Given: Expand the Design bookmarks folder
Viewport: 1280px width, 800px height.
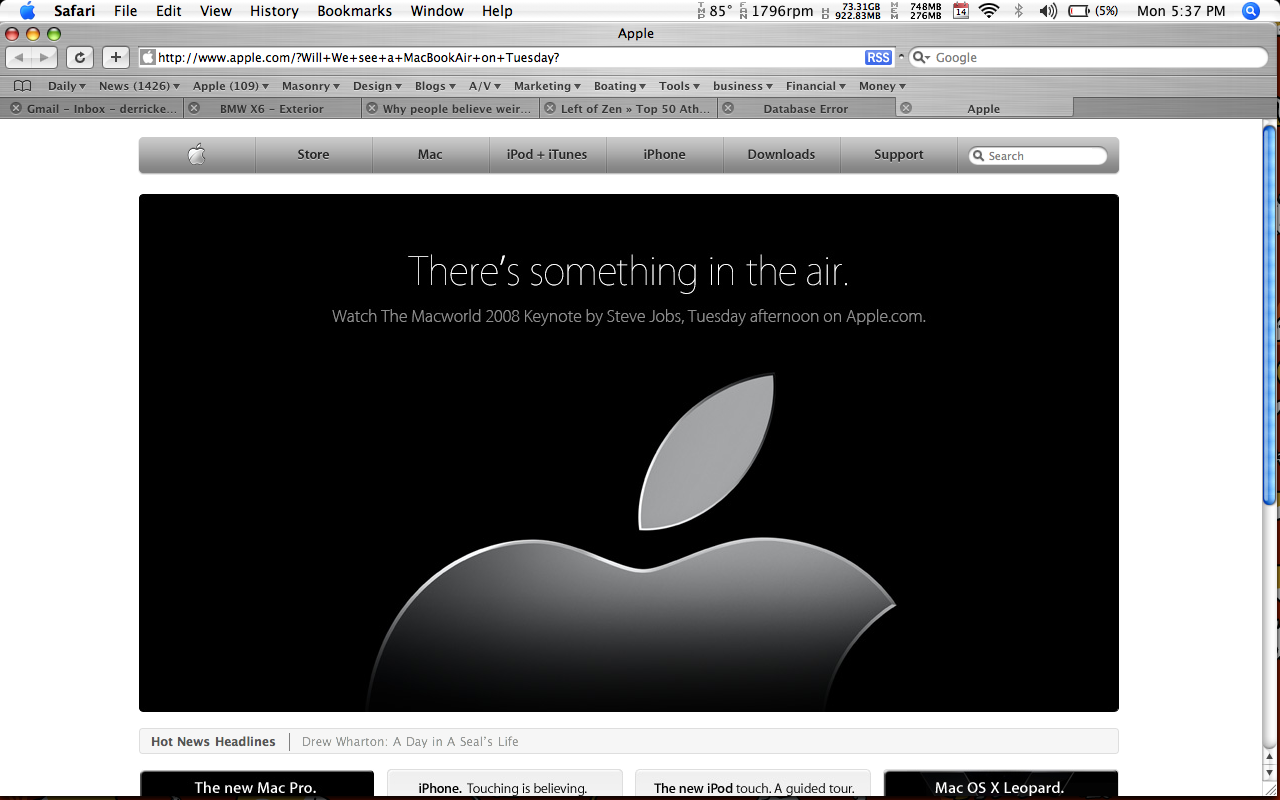Looking at the screenshot, I should [377, 86].
